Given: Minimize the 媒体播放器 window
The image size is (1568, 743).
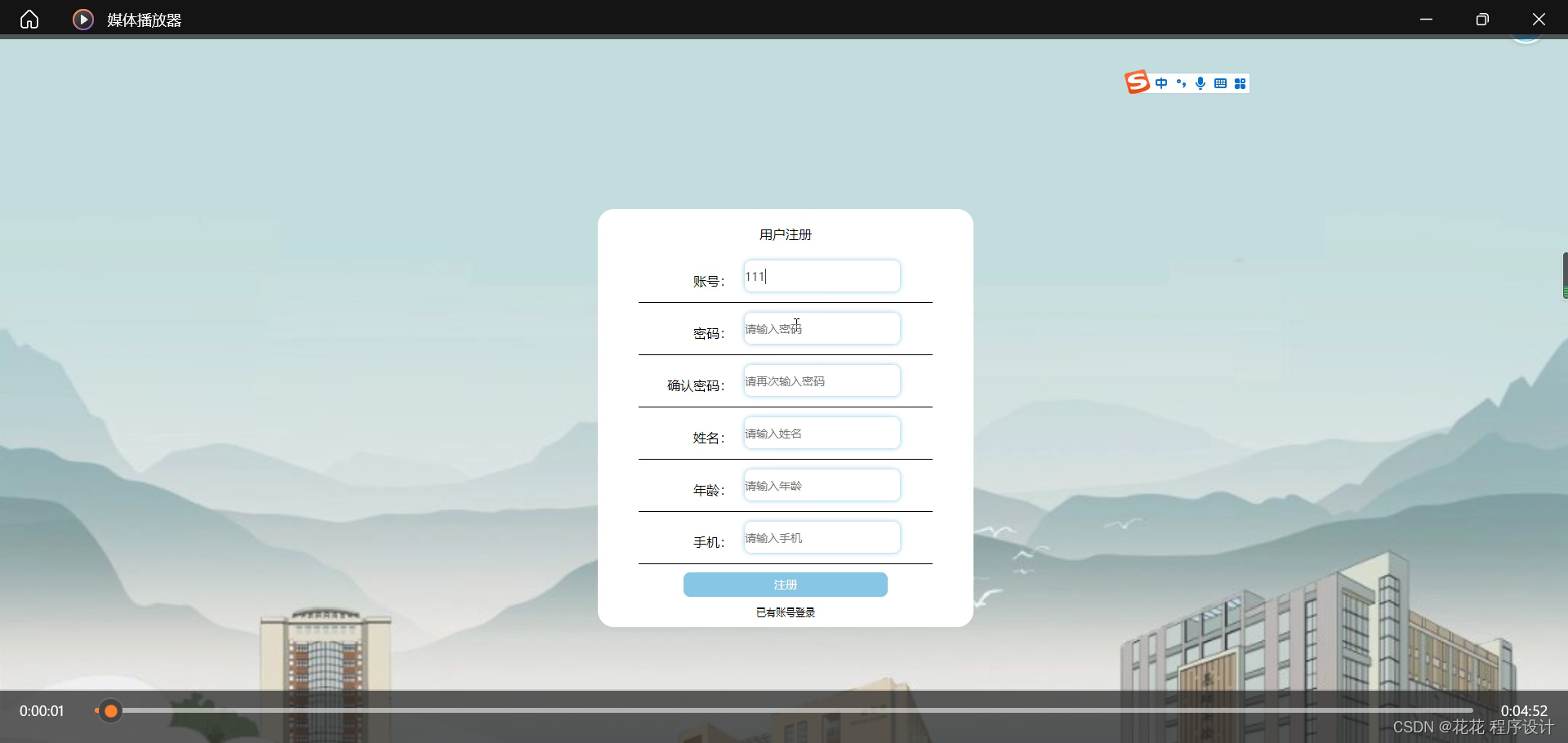Looking at the screenshot, I should (1426, 19).
